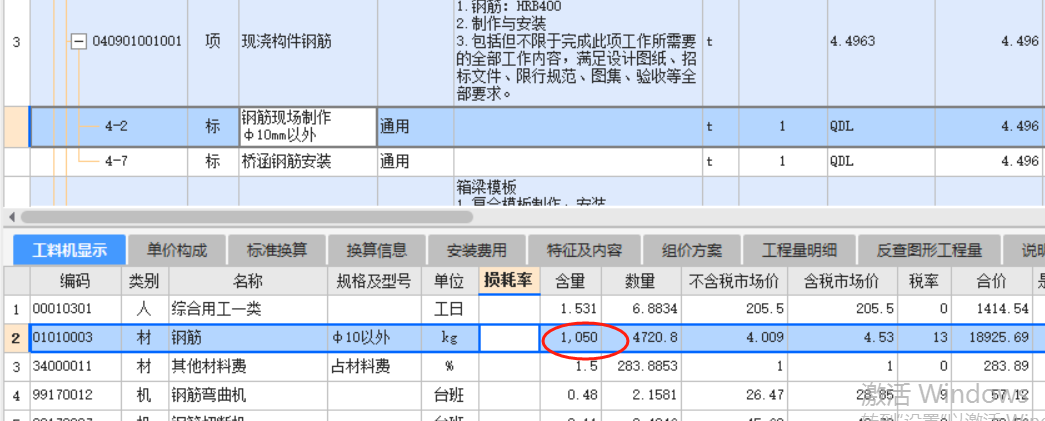Screen dimensions: 1045x421
Task: Switch to the 单价构成 tab
Action: click(x=177, y=250)
